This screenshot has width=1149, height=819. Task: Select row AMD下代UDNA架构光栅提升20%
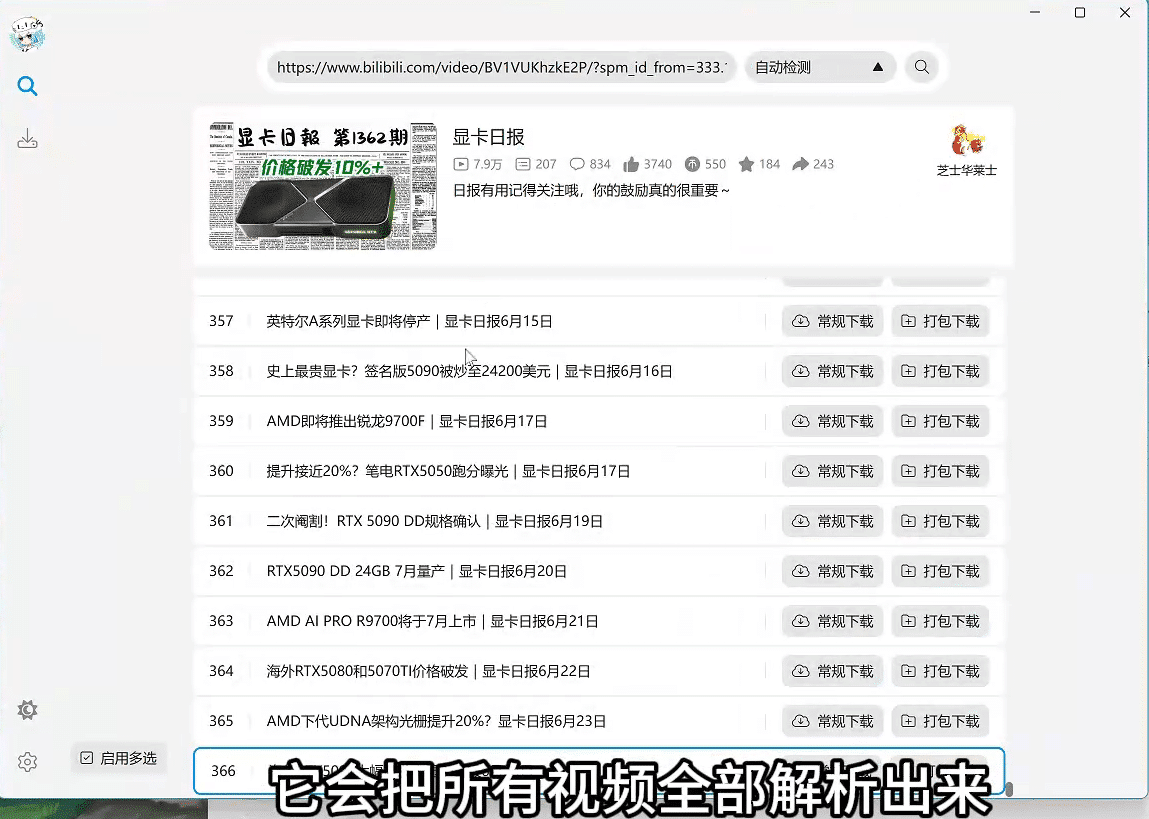599,722
